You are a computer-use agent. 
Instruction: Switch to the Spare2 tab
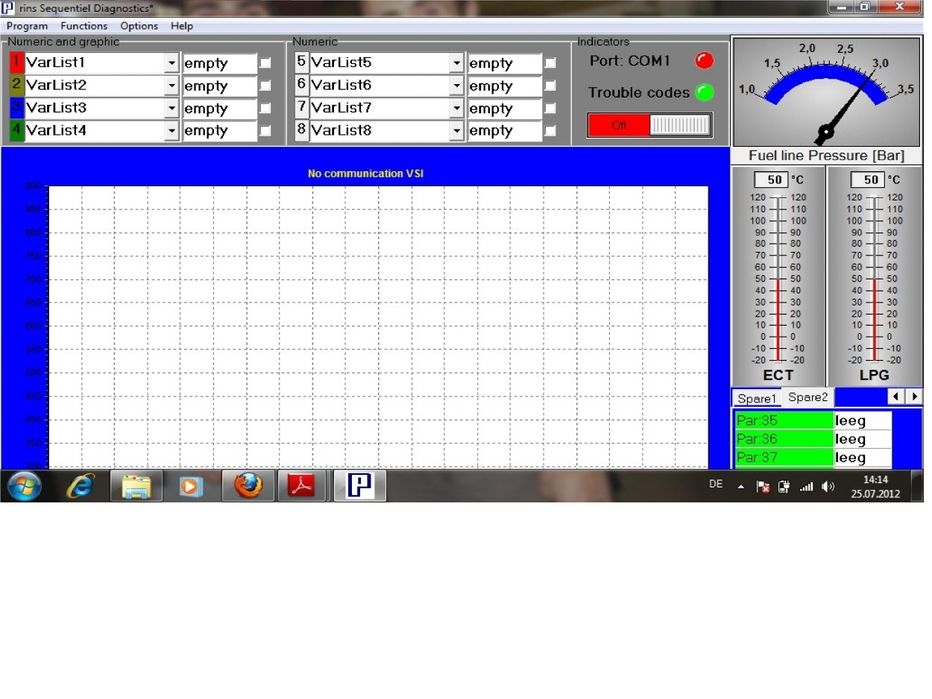(x=808, y=397)
